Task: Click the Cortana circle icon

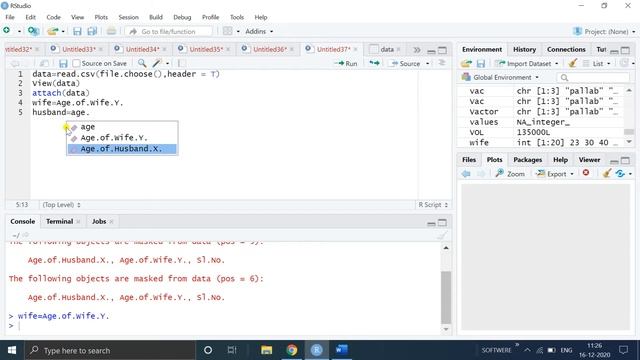Action: pyautogui.click(x=208, y=350)
